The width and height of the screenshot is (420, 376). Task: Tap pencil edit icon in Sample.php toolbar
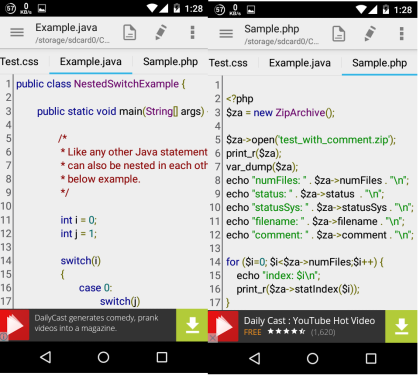point(370,34)
